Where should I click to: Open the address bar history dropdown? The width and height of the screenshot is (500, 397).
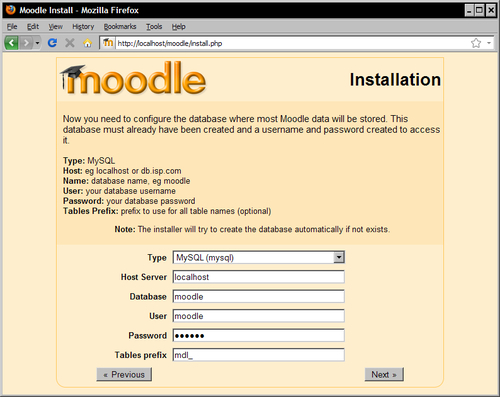pyautogui.click(x=489, y=43)
